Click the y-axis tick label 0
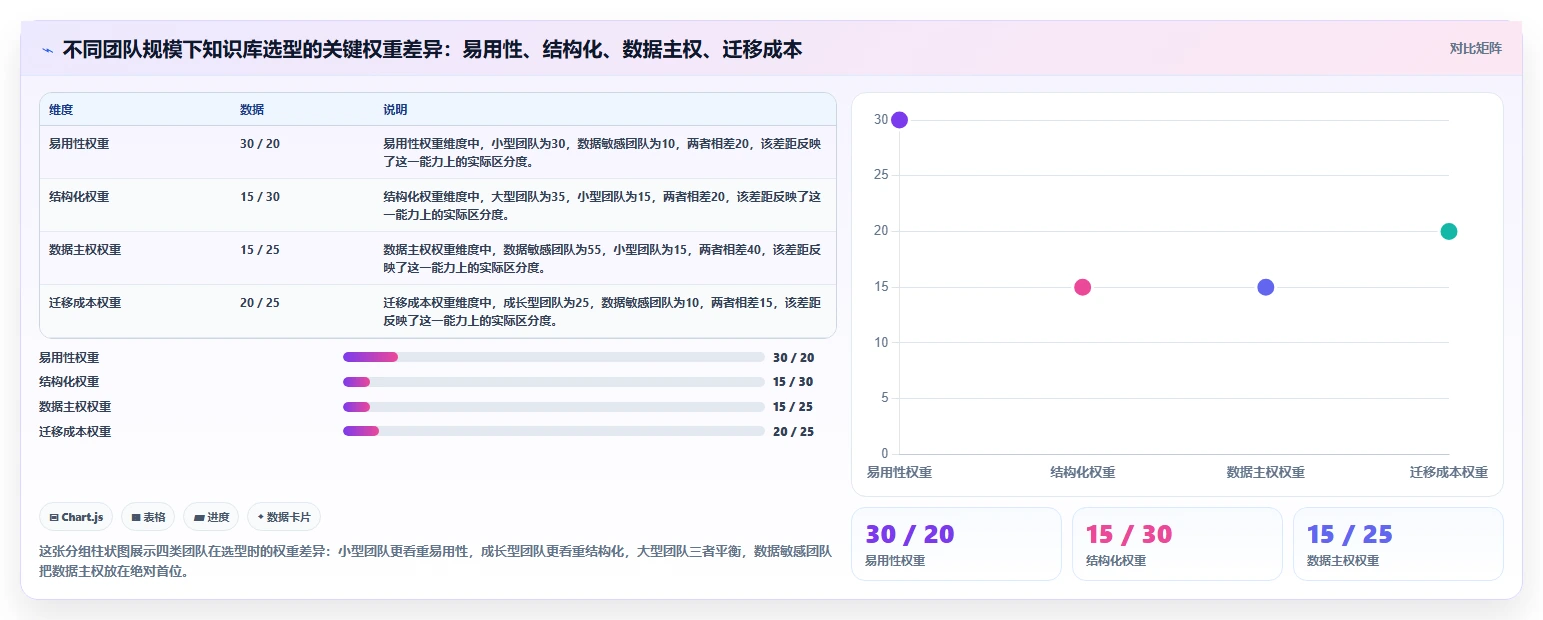Viewport: 1543px width, 620px height. coord(884,453)
